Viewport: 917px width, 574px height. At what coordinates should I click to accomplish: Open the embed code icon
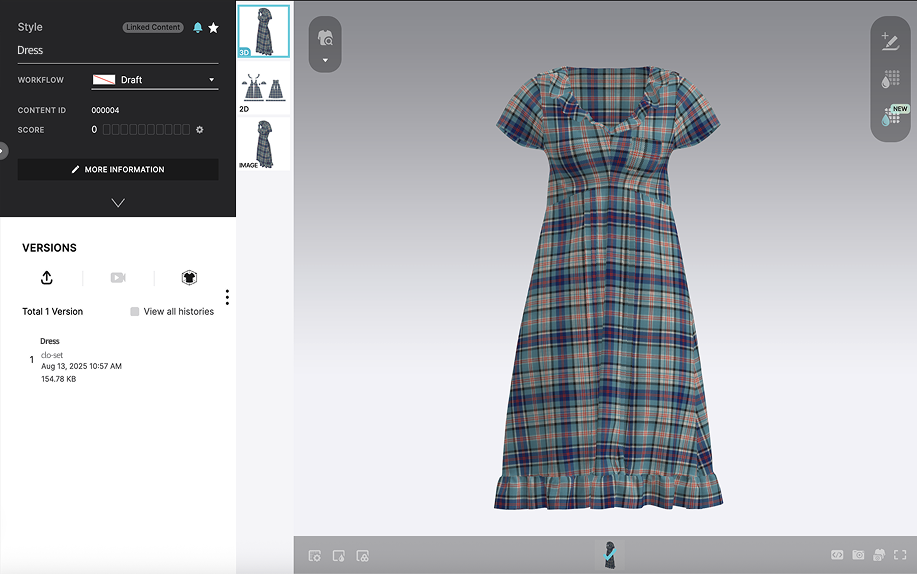coord(837,555)
